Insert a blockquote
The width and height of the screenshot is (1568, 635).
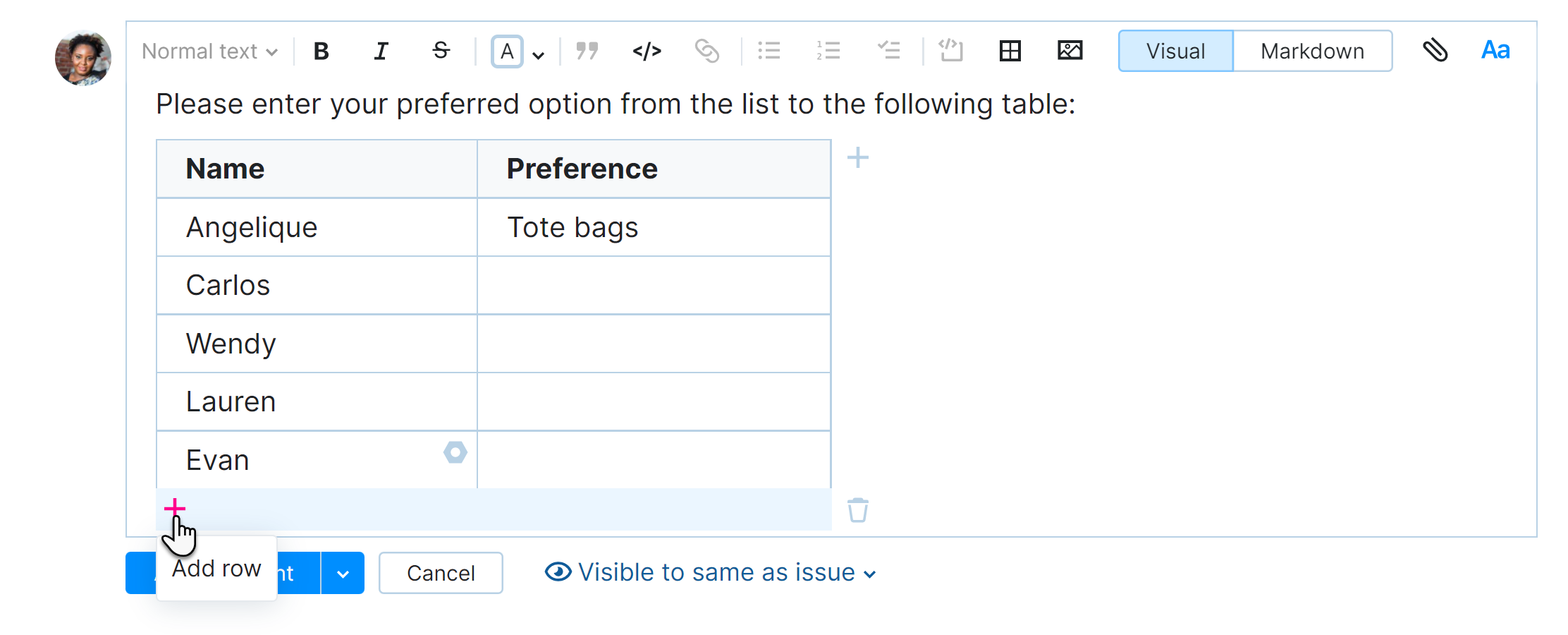coord(587,50)
